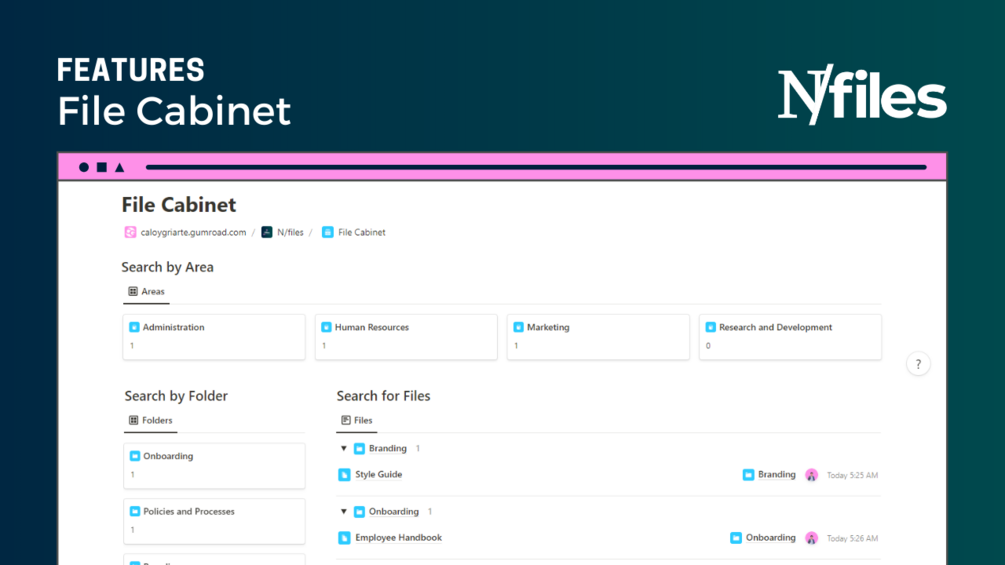Open the Employee Handbook file
Image resolution: width=1005 pixels, height=565 pixels.
tap(398, 537)
